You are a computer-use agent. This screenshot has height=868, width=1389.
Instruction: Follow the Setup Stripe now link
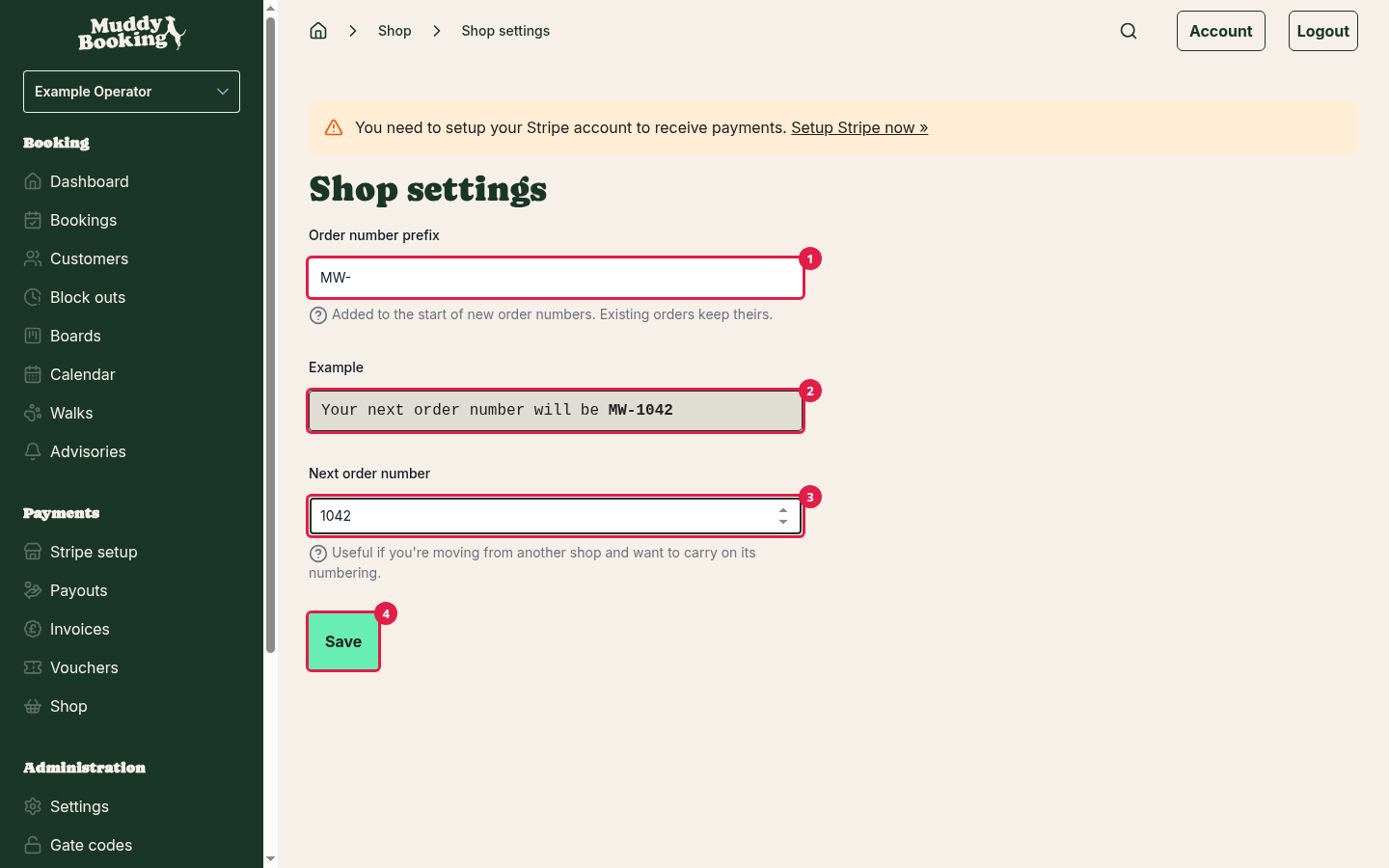pyautogui.click(x=859, y=127)
